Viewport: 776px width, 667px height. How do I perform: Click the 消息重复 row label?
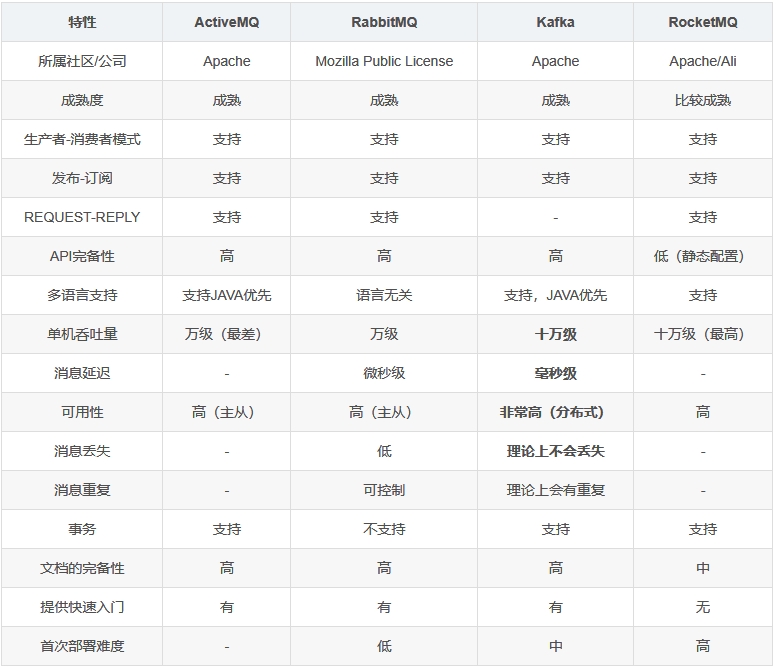(82, 490)
